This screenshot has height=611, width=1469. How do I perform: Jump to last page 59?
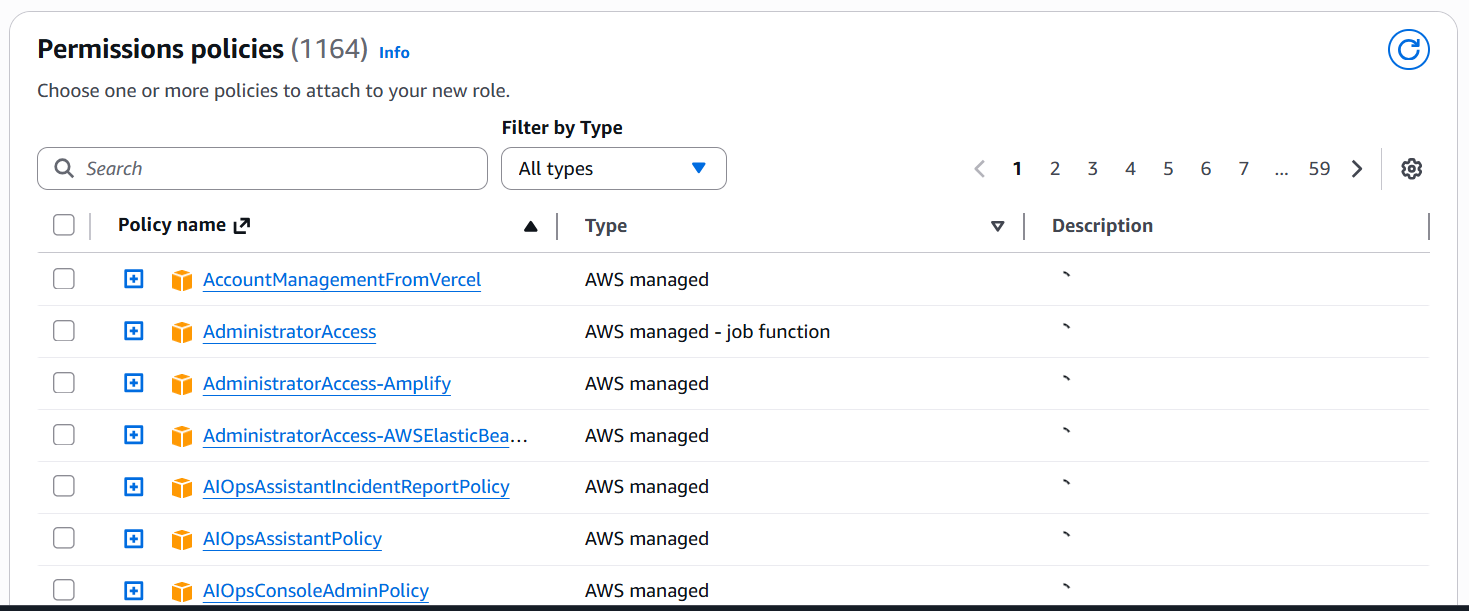pos(1320,169)
